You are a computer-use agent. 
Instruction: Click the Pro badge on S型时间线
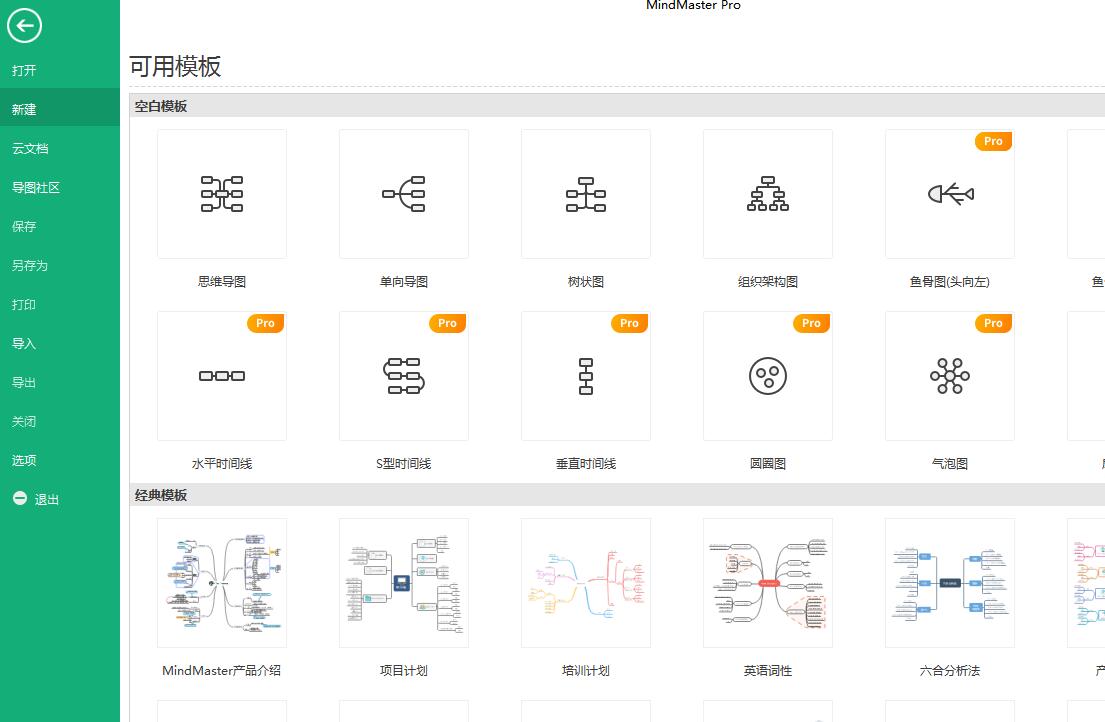[x=447, y=323]
